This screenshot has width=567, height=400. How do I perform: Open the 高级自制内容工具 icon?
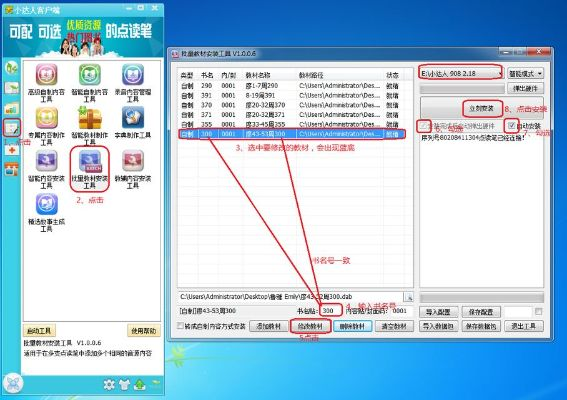(x=46, y=75)
